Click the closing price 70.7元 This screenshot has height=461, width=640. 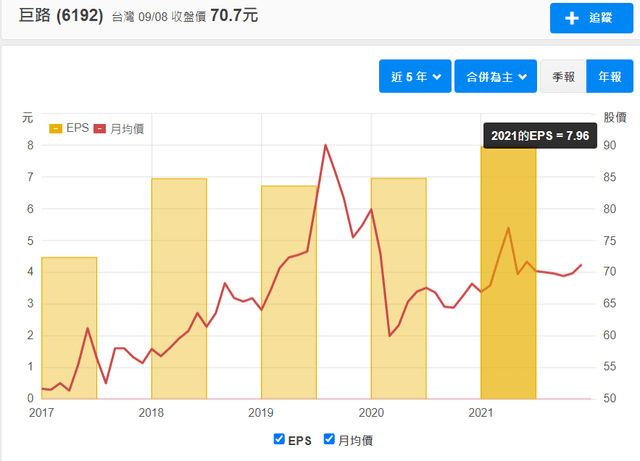click(x=234, y=16)
